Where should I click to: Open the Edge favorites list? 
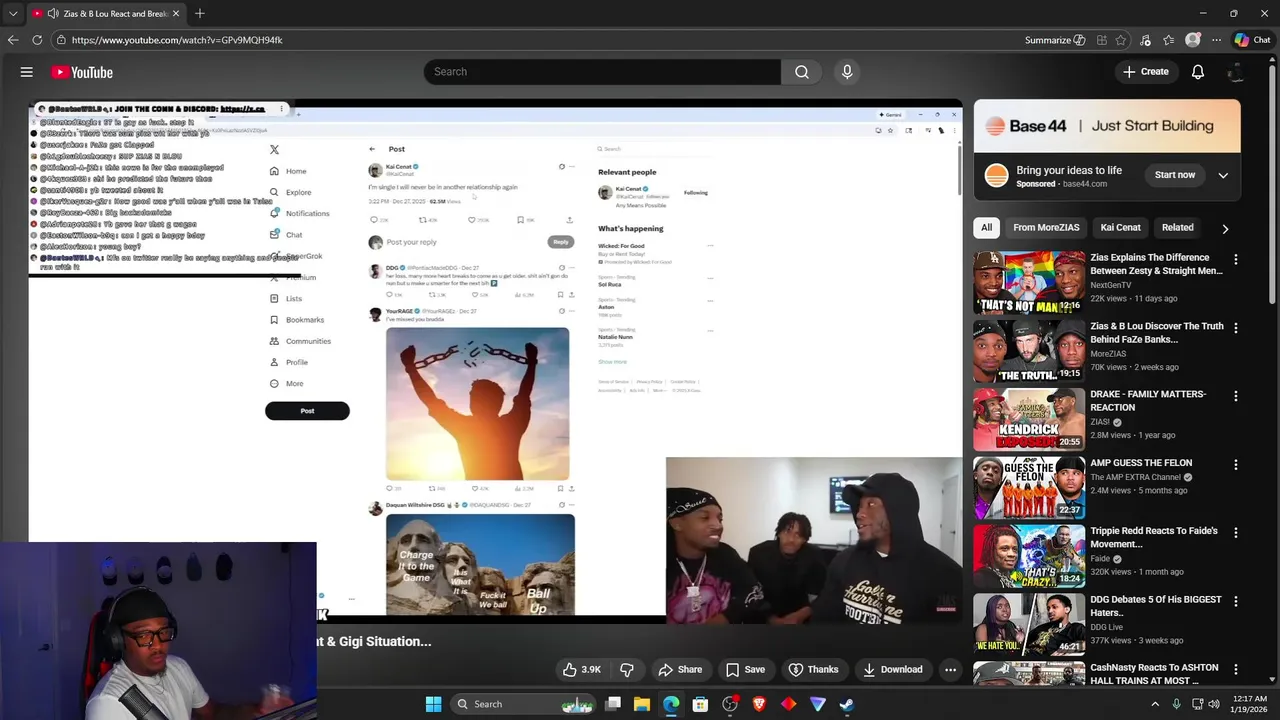(1168, 40)
